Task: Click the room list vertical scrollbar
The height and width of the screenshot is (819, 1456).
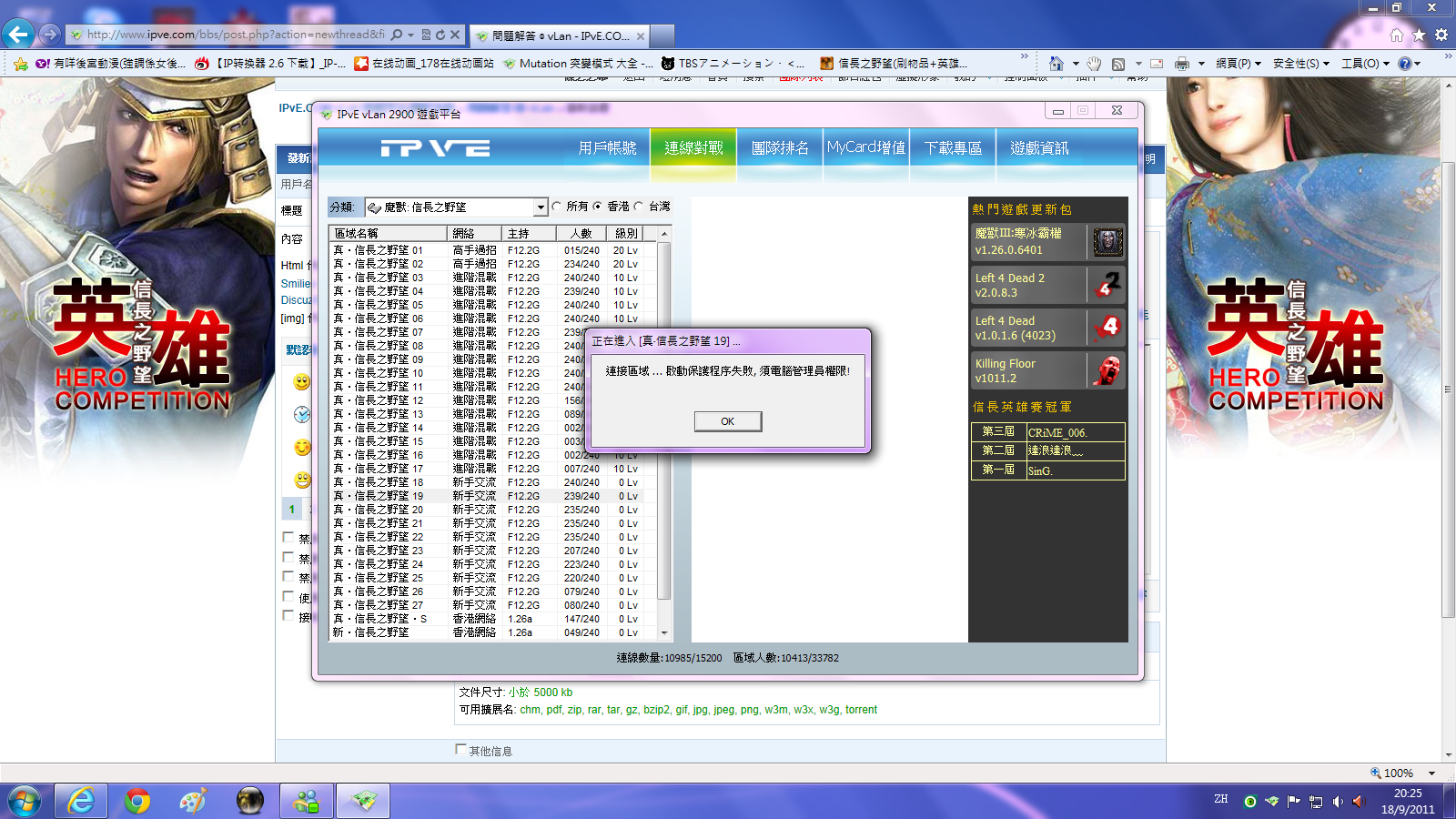Action: pyautogui.click(x=664, y=419)
